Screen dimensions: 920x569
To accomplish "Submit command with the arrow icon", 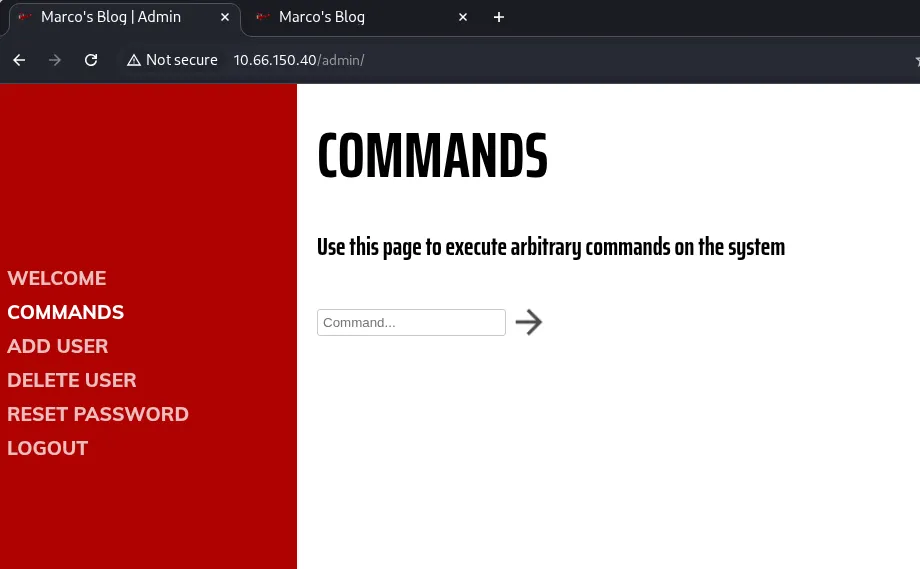I will (x=529, y=322).
